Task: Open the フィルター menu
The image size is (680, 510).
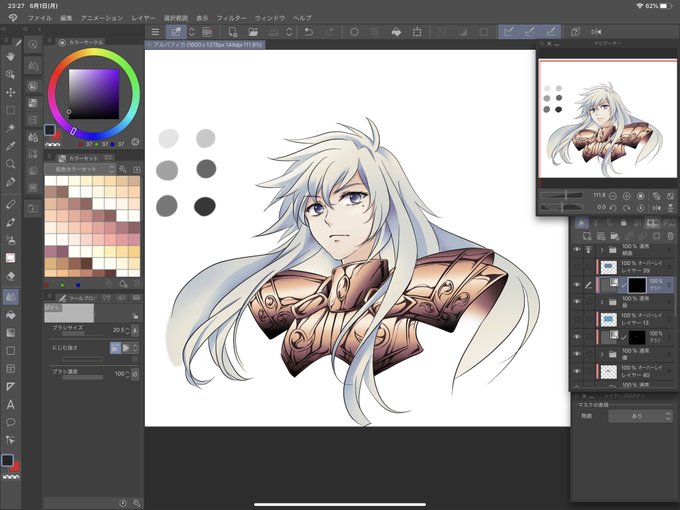Action: pyautogui.click(x=232, y=18)
